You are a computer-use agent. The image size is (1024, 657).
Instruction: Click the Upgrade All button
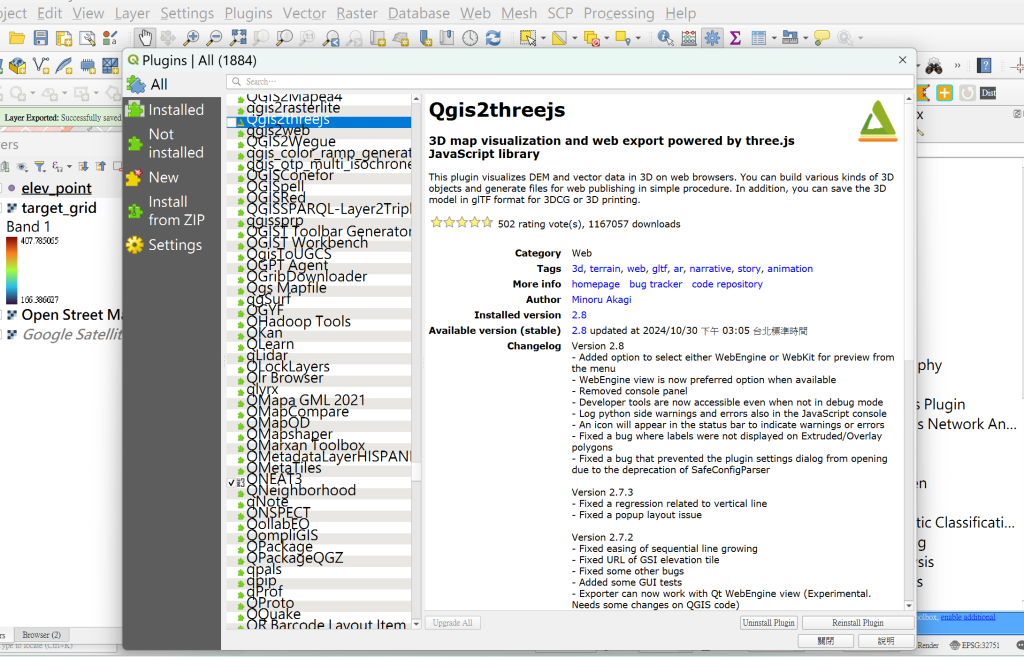[x=453, y=622]
